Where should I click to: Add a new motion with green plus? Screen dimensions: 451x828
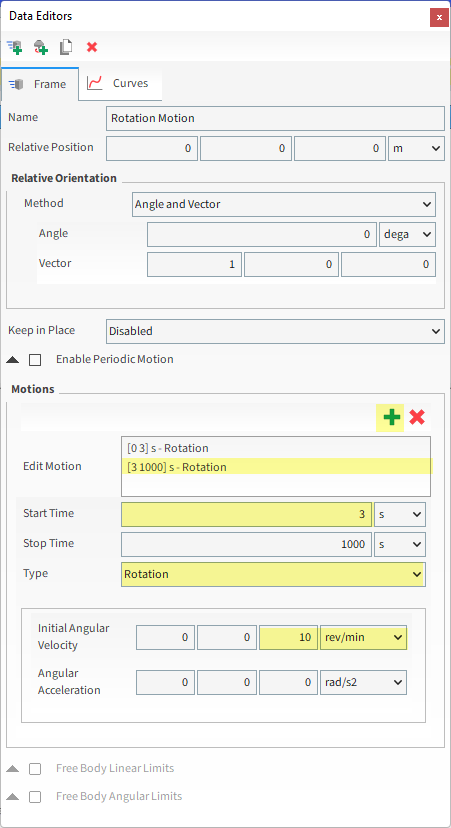[x=391, y=418]
